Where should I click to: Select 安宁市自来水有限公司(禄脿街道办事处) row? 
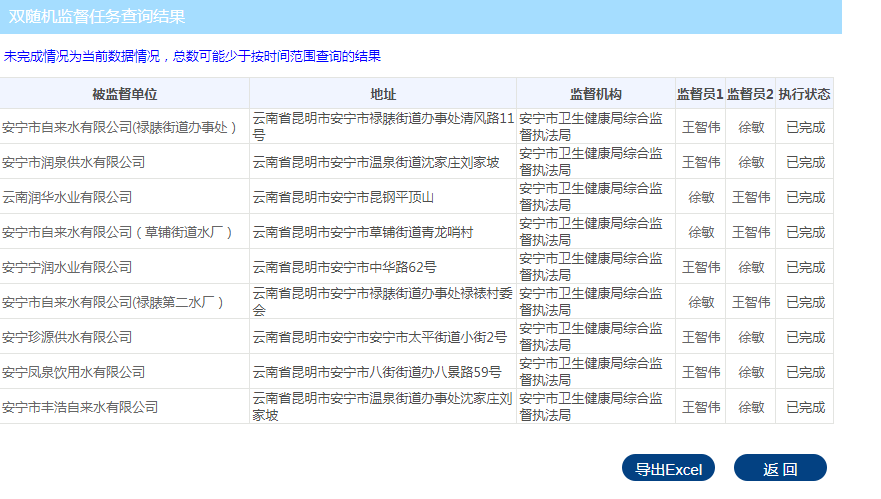(x=416, y=127)
